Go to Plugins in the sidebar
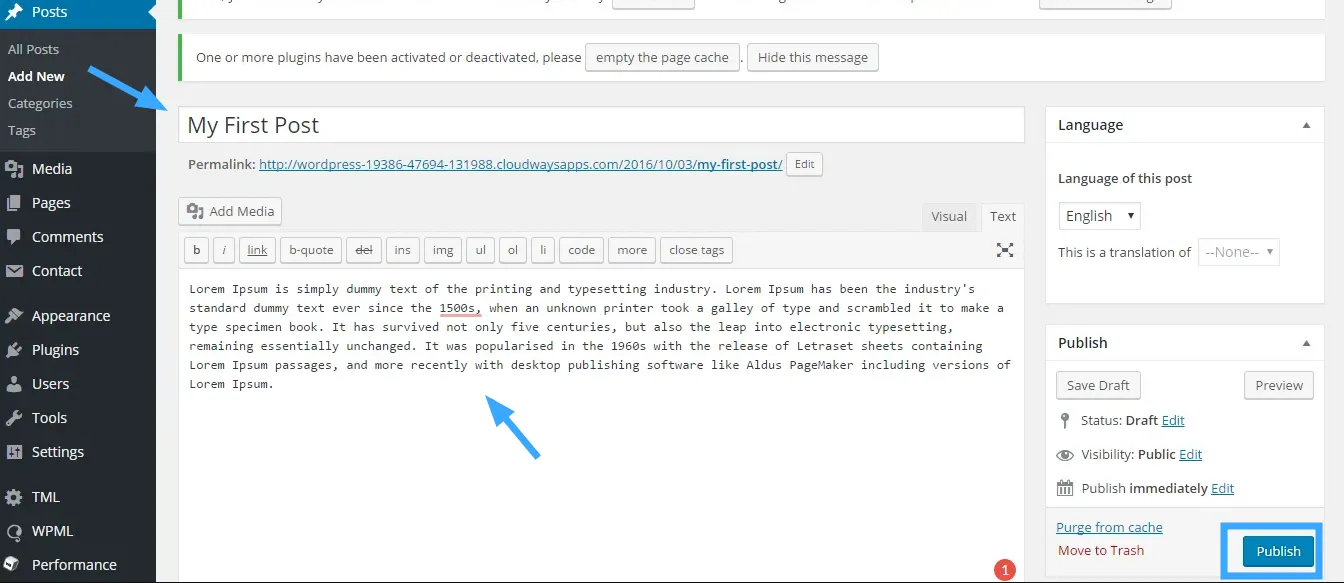The width and height of the screenshot is (1344, 583). [x=55, y=350]
